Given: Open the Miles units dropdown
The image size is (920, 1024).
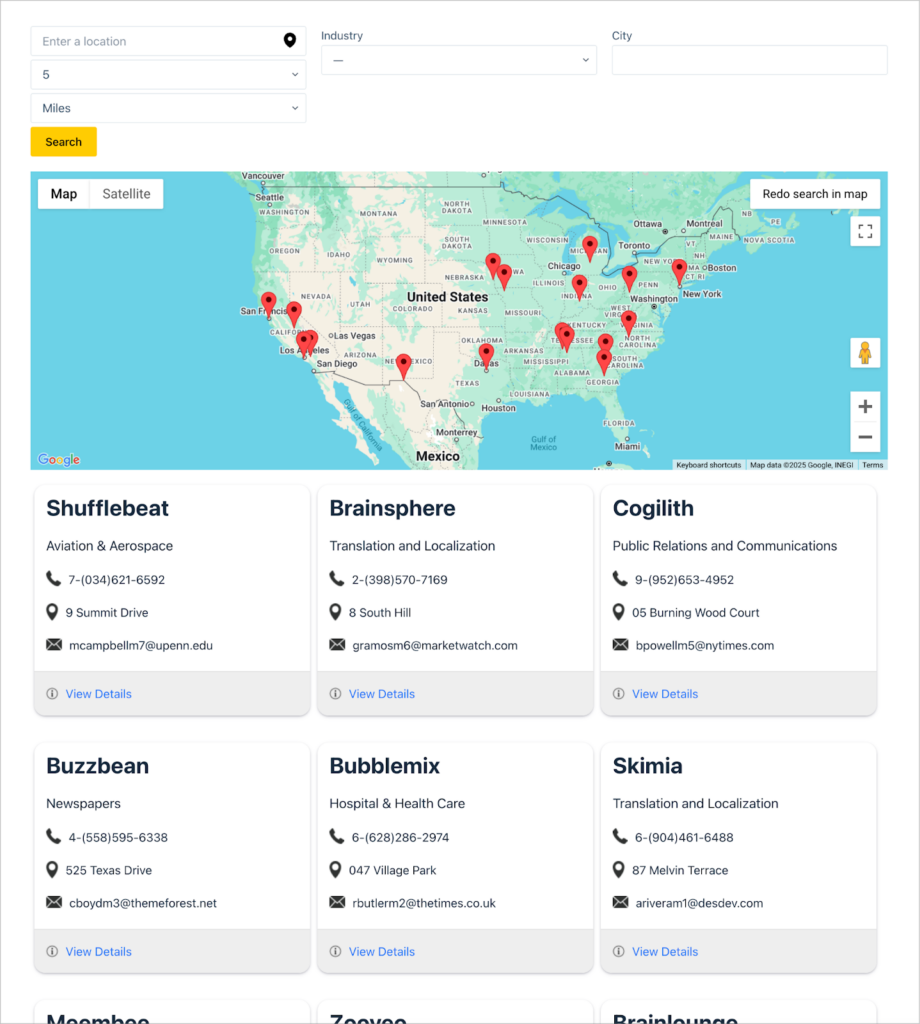Looking at the screenshot, I should click(x=167, y=107).
